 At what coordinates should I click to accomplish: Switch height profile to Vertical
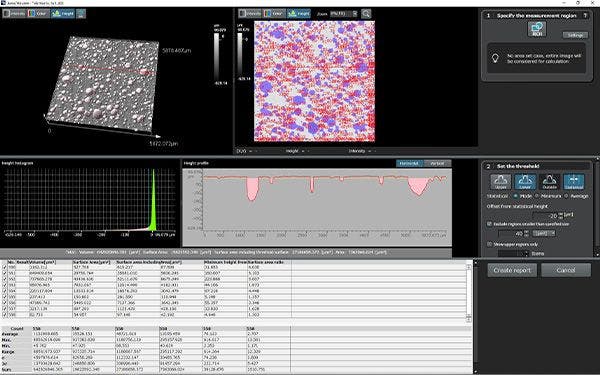click(437, 163)
